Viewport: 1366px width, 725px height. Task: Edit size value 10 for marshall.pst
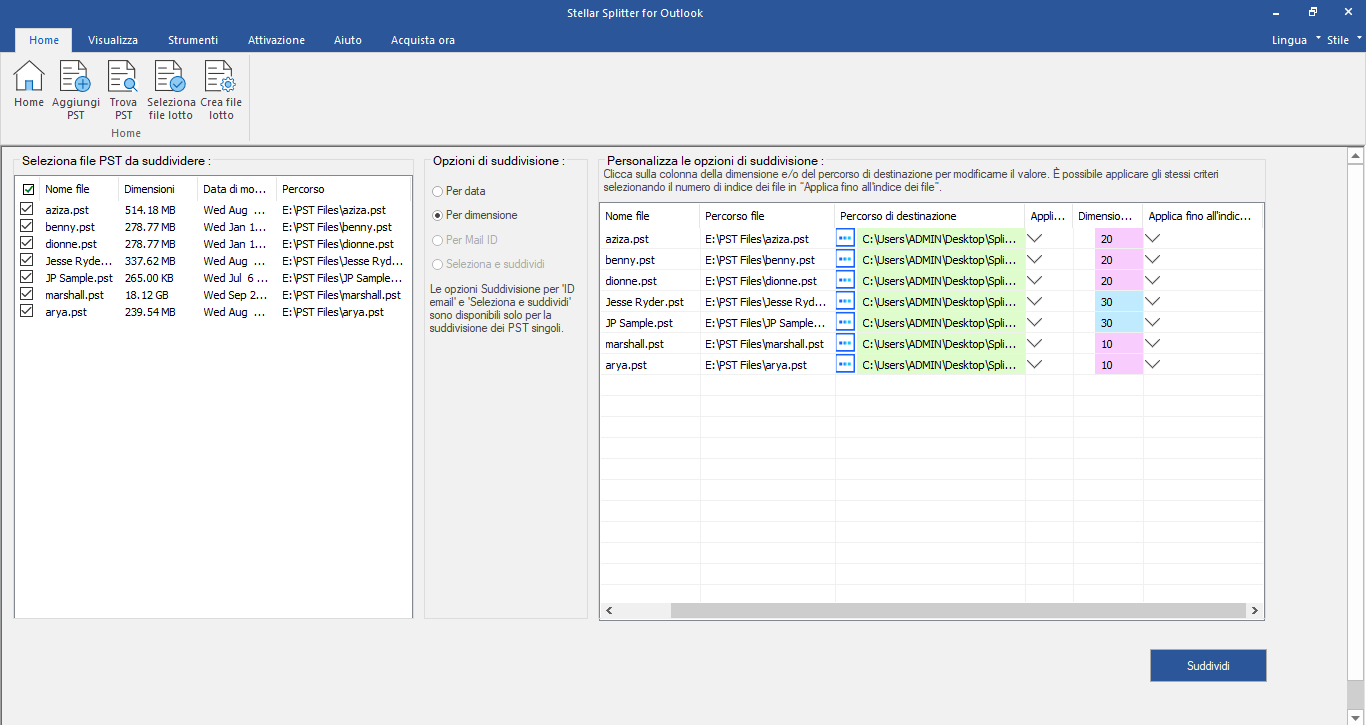pyautogui.click(x=1118, y=344)
